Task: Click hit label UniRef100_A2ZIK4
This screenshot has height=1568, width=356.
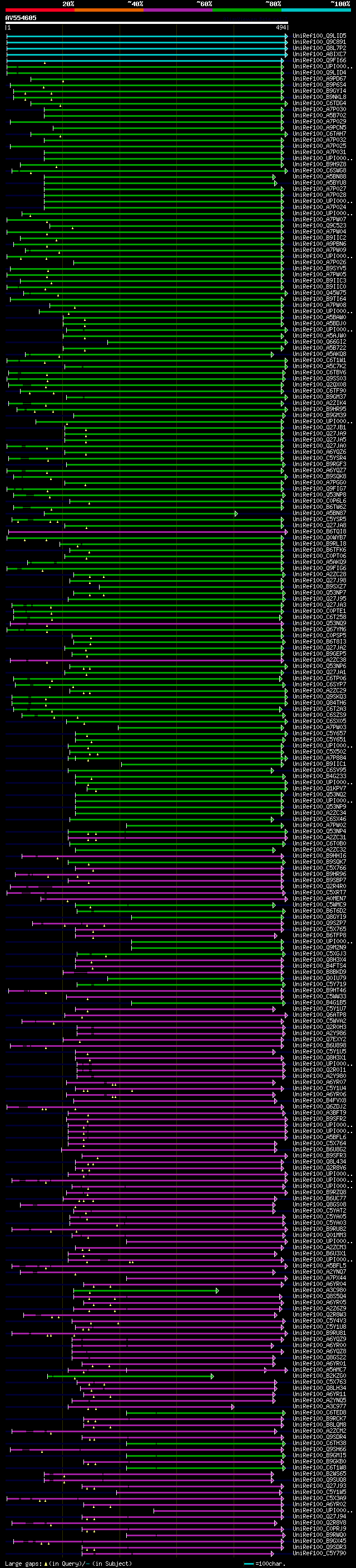Action: [x=319, y=403]
